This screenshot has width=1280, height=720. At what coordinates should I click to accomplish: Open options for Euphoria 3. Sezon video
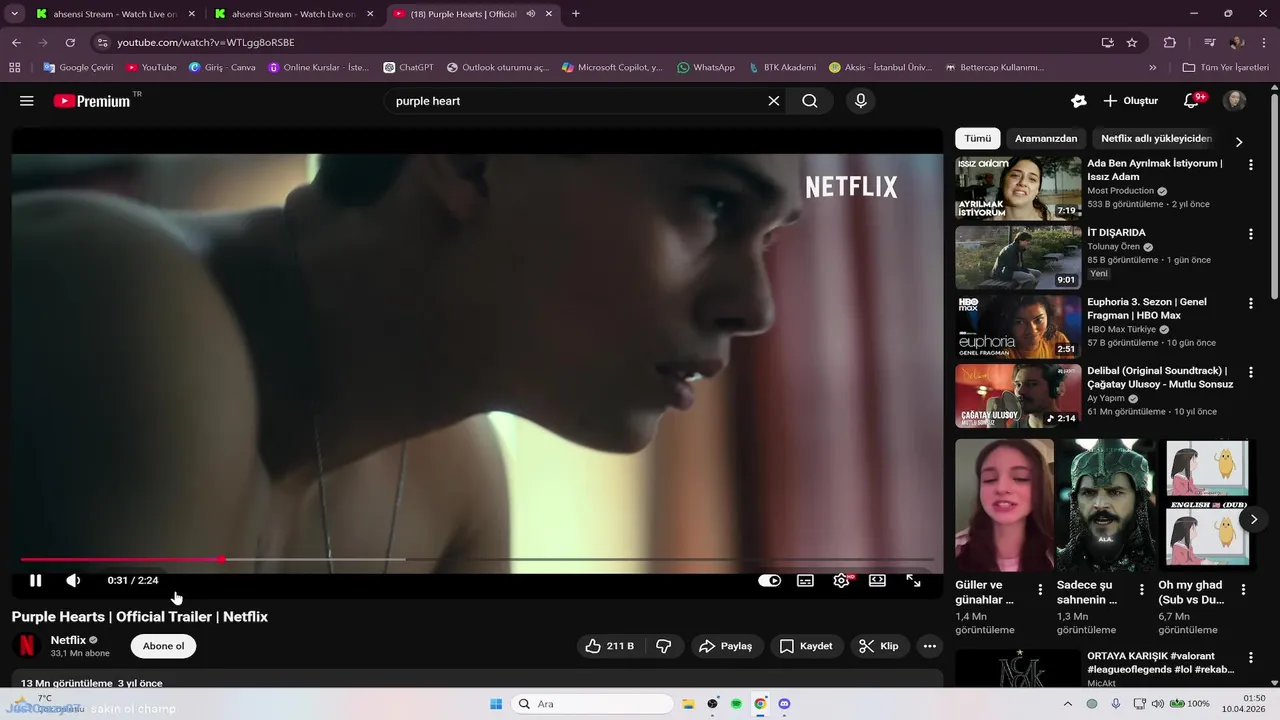[x=1250, y=303]
